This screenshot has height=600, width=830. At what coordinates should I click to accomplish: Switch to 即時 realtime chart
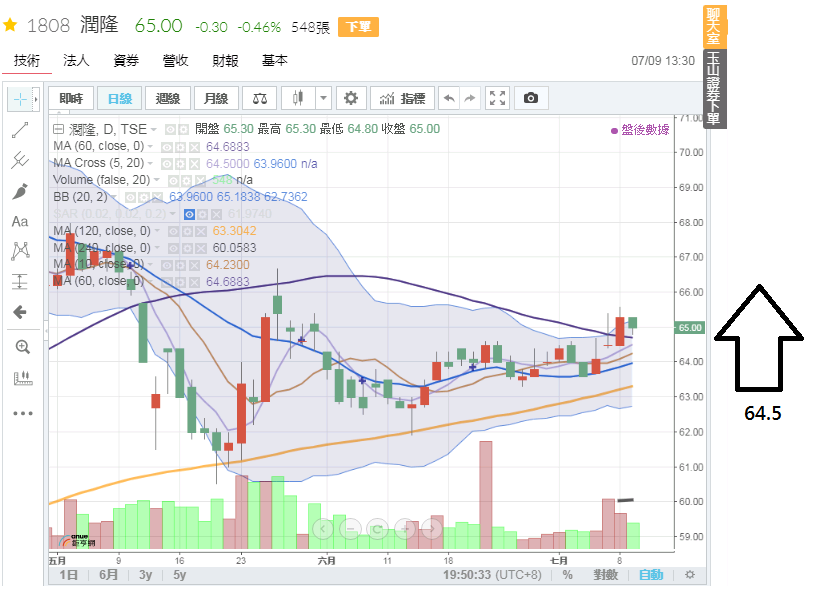coord(71,98)
